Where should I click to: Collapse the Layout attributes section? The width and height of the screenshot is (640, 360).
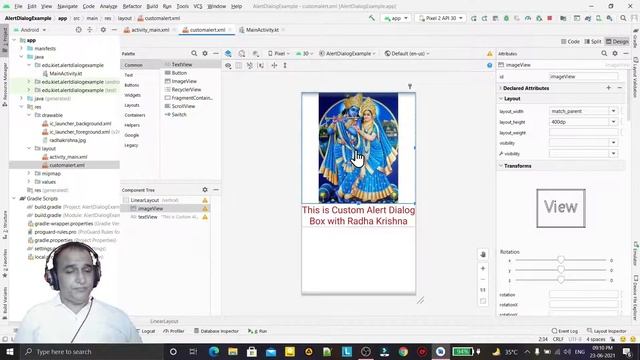click(501, 99)
